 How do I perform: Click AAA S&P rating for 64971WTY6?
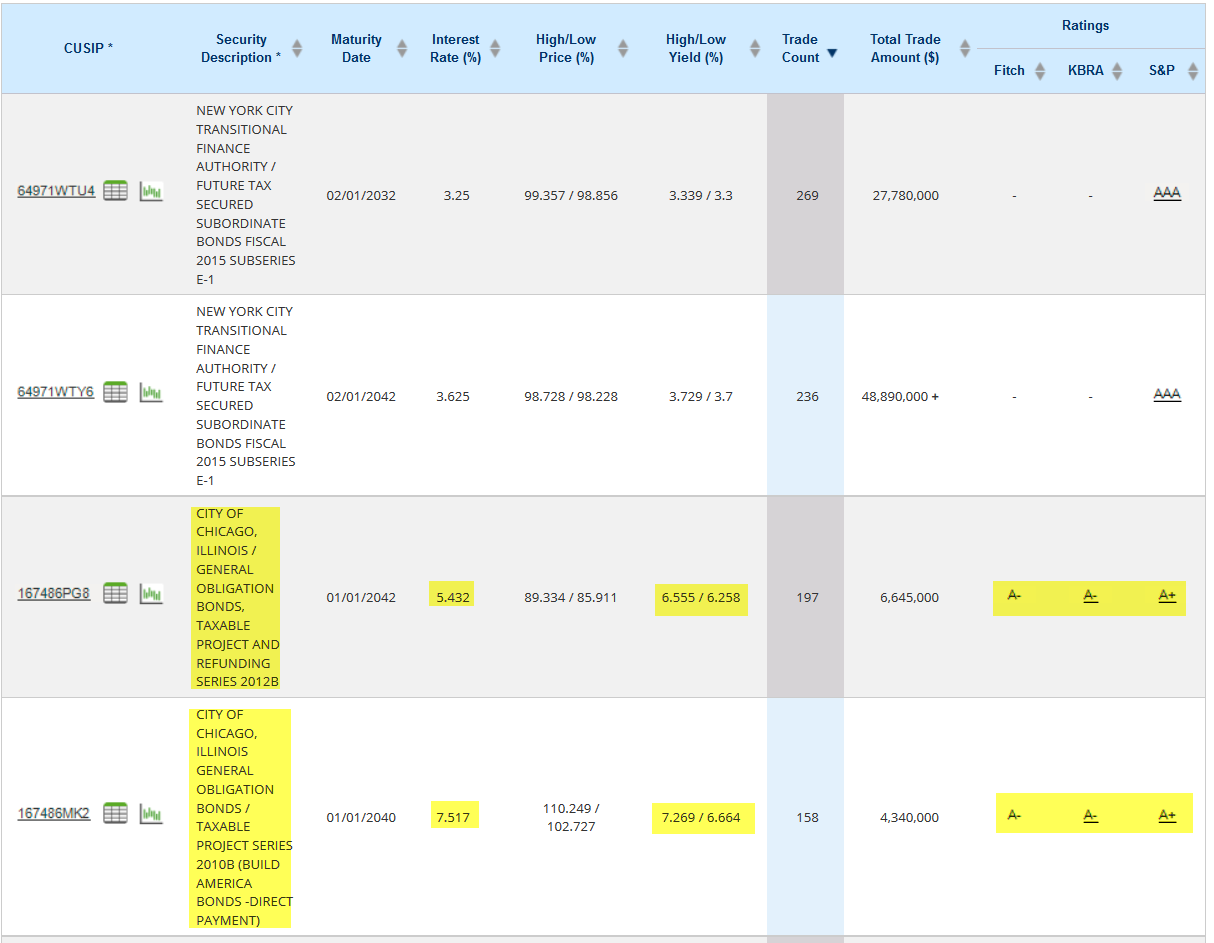(x=1167, y=394)
